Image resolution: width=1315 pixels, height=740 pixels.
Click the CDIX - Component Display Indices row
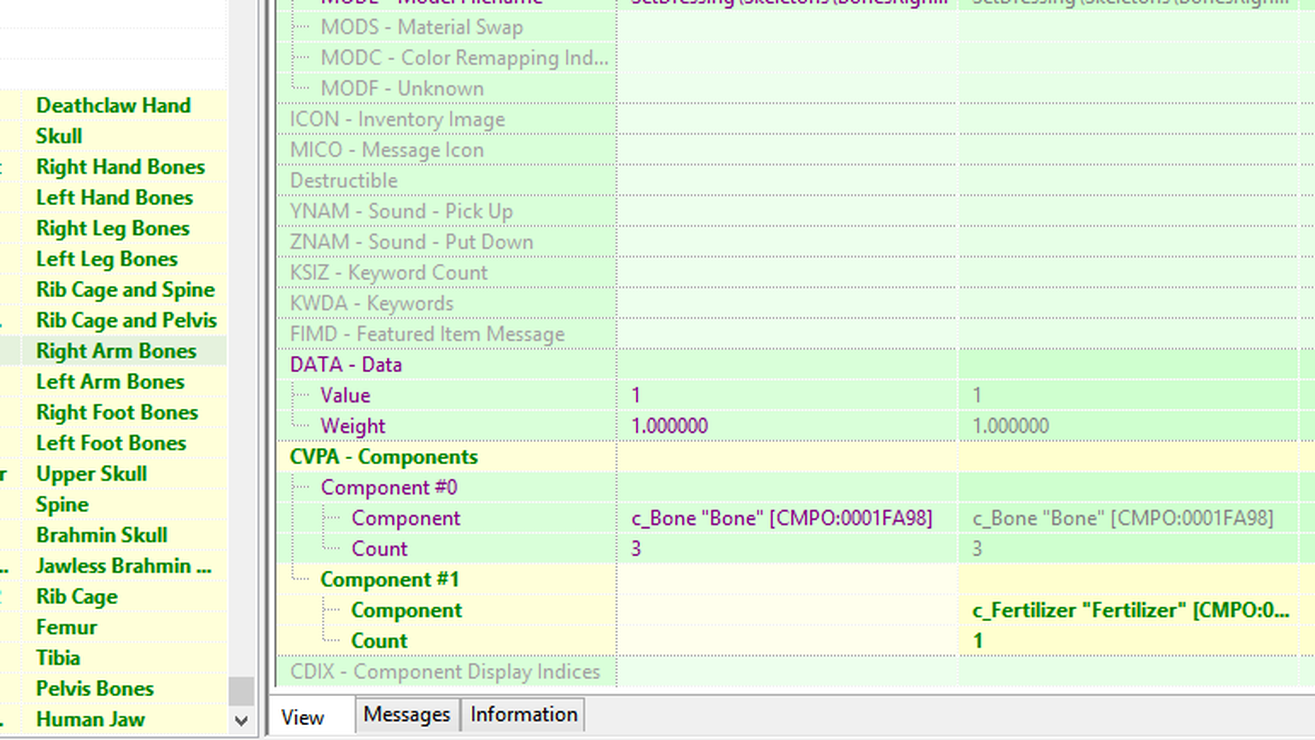pos(444,672)
